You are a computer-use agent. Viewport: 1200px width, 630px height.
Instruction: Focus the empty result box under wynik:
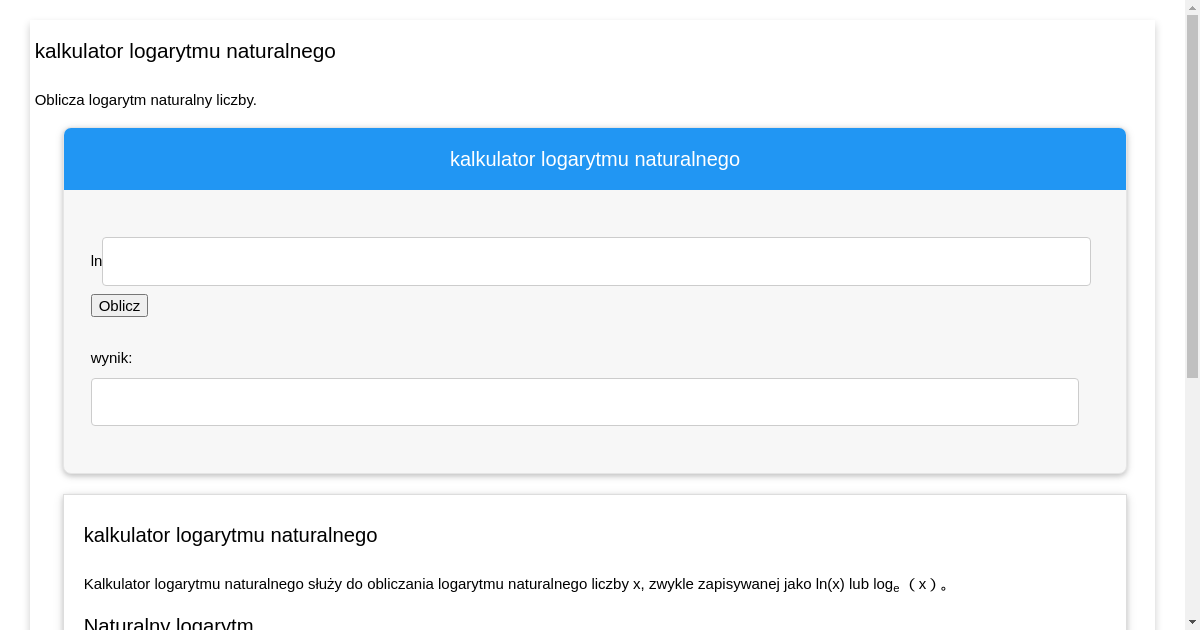pyautogui.click(x=584, y=401)
